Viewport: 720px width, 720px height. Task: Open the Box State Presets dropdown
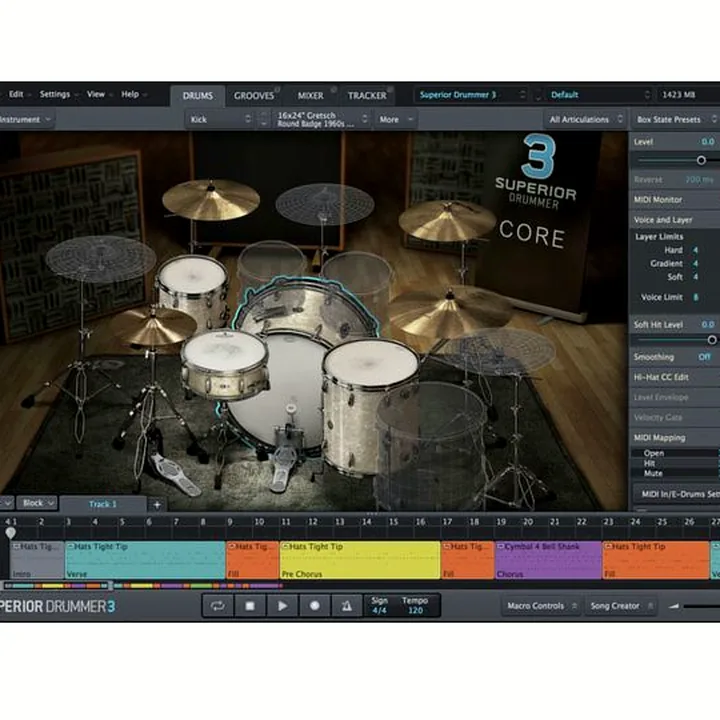(675, 119)
